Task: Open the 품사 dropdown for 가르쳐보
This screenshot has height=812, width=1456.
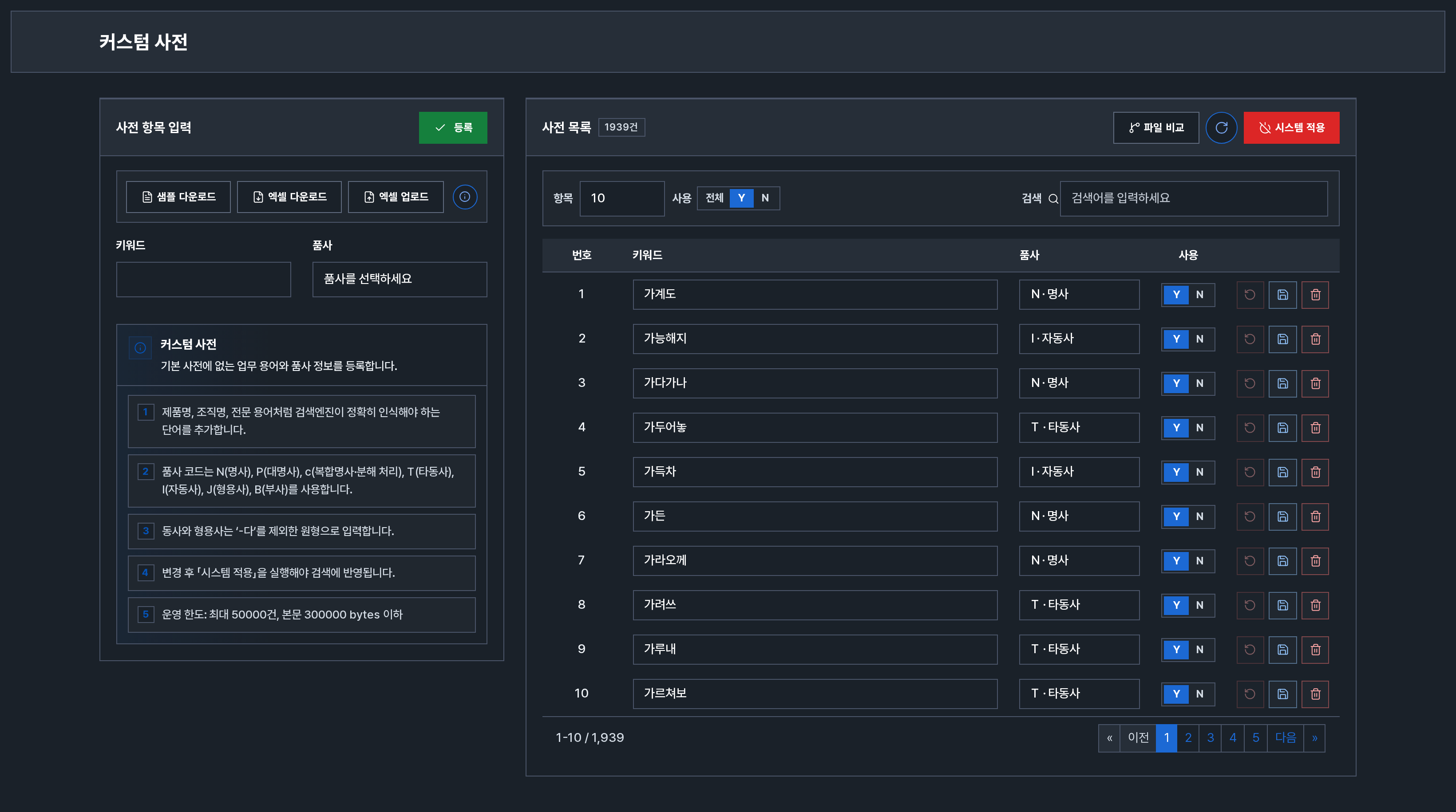Action: [1079, 694]
